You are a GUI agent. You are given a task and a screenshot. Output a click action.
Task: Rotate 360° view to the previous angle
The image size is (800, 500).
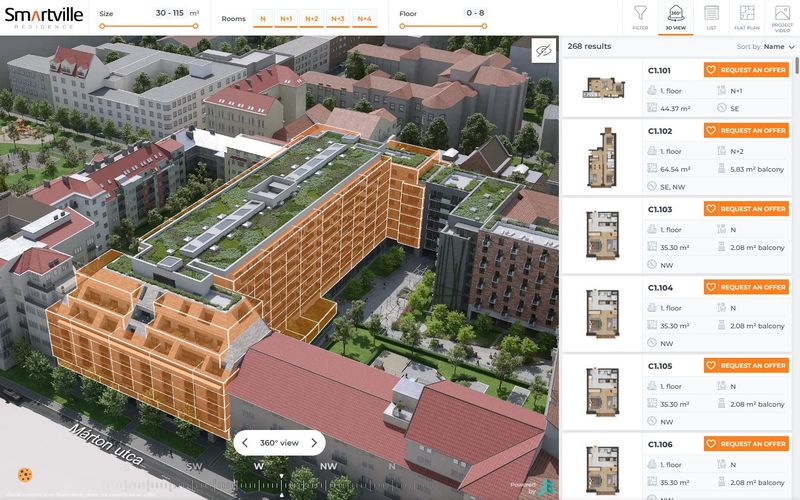click(245, 443)
